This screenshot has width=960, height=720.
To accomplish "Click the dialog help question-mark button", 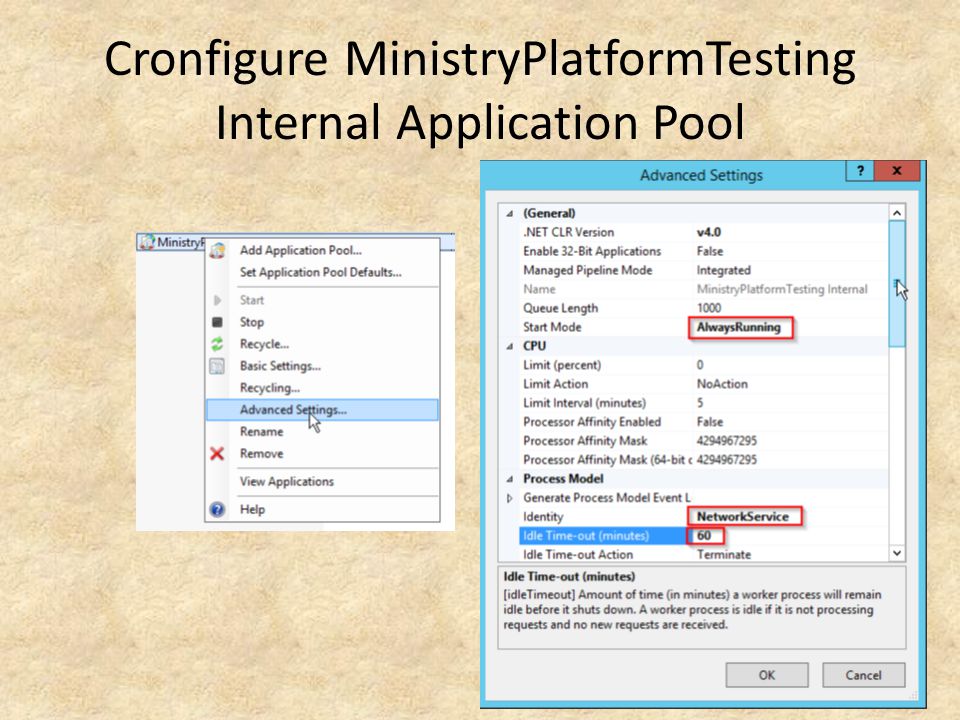I will click(x=860, y=171).
